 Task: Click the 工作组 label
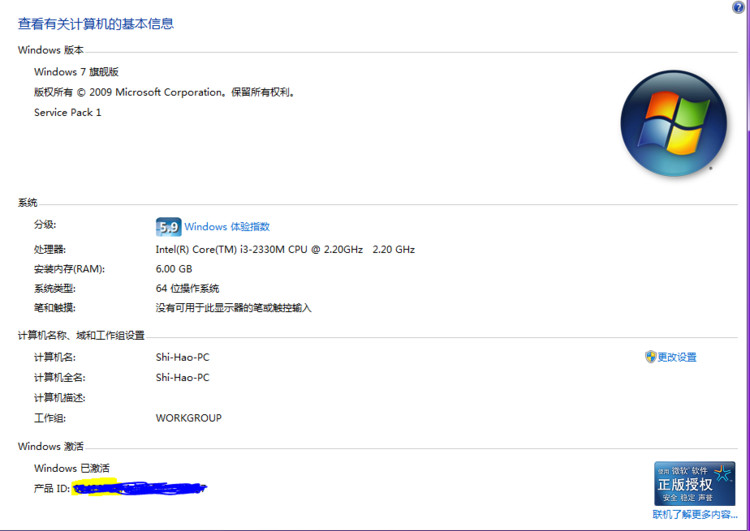(x=50, y=419)
